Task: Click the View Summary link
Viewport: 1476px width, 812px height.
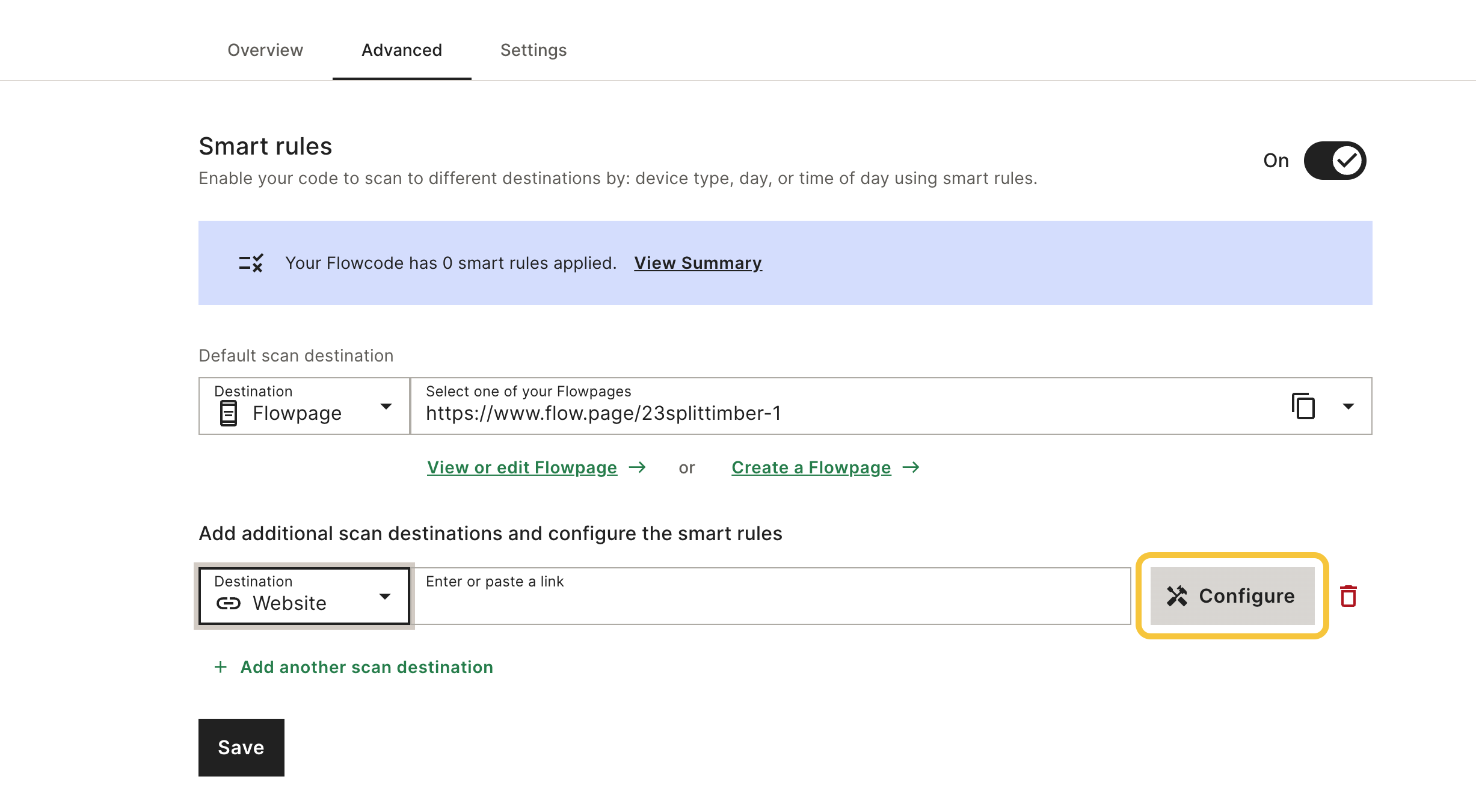Action: [698, 263]
